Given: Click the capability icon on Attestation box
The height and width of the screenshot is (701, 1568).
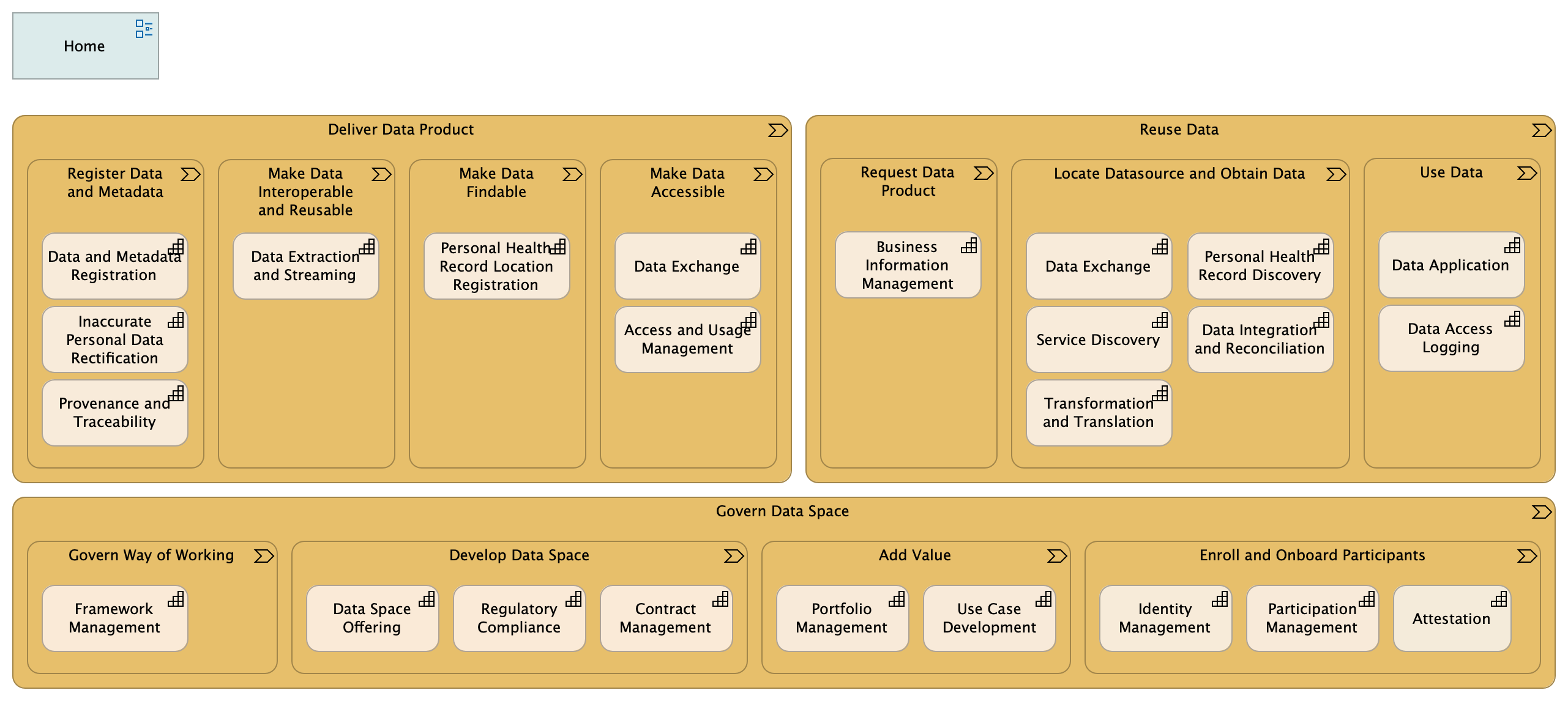Looking at the screenshot, I should click(x=1499, y=599).
